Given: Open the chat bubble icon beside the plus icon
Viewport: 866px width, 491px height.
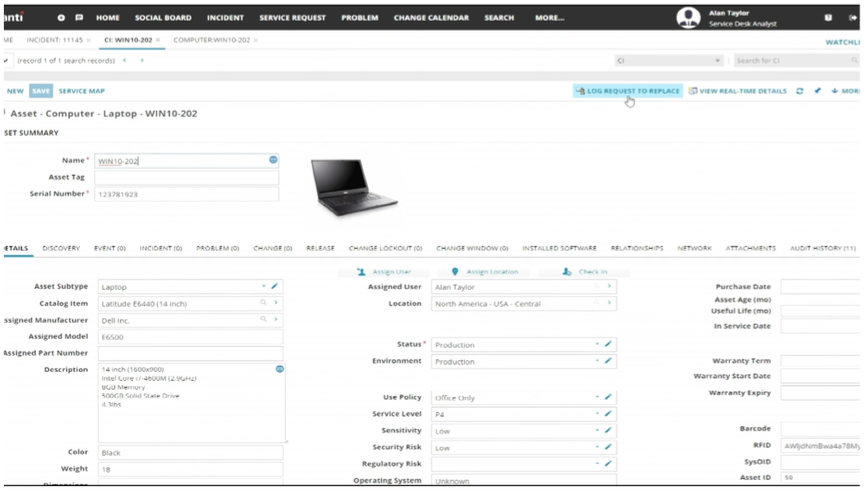Looking at the screenshot, I should pyautogui.click(x=79, y=18).
